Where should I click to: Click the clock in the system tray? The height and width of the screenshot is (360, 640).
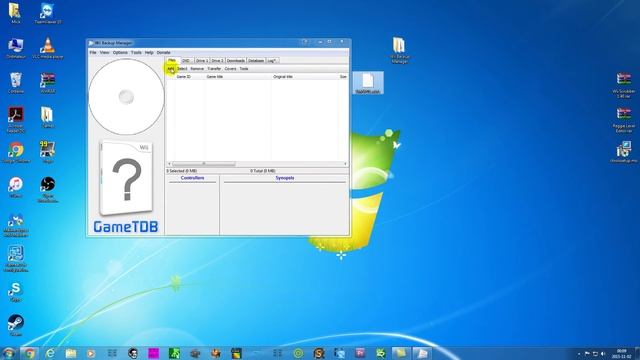[x=621, y=353]
